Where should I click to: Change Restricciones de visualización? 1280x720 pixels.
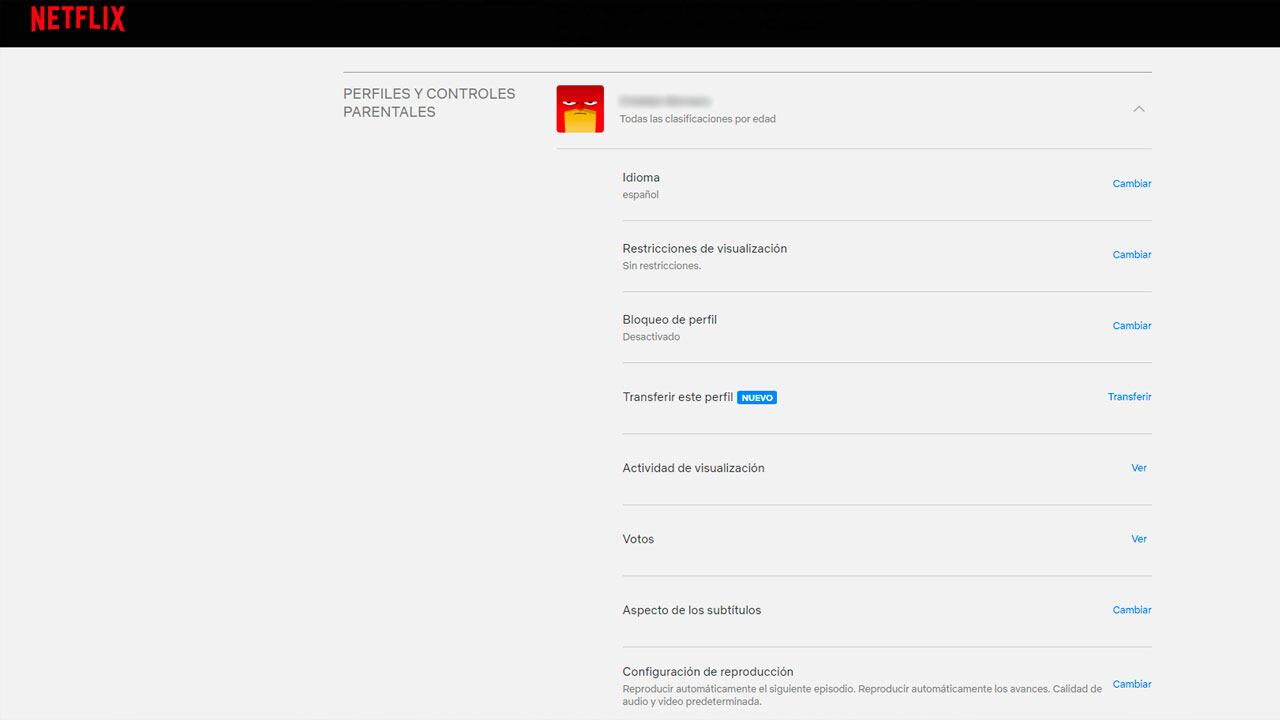(x=1131, y=255)
